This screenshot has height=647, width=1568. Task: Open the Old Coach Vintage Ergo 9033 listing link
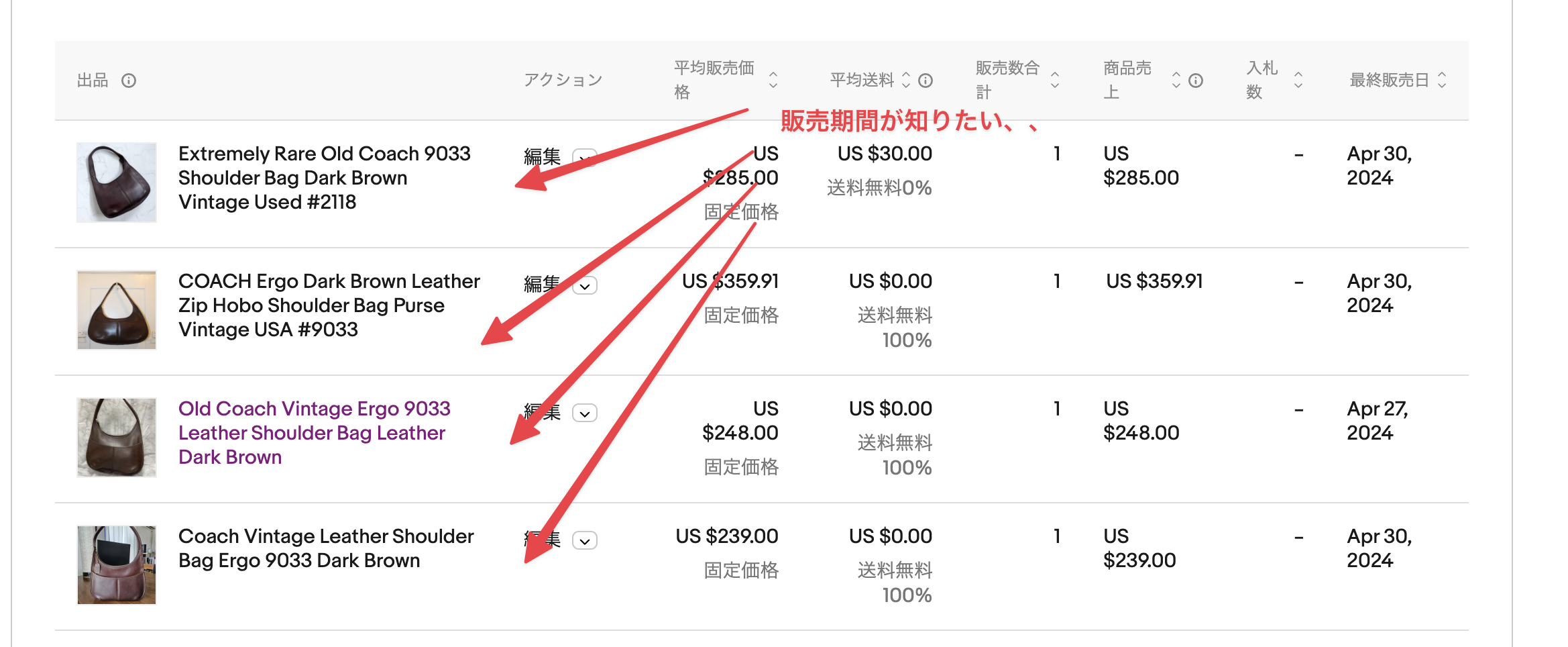(x=314, y=433)
